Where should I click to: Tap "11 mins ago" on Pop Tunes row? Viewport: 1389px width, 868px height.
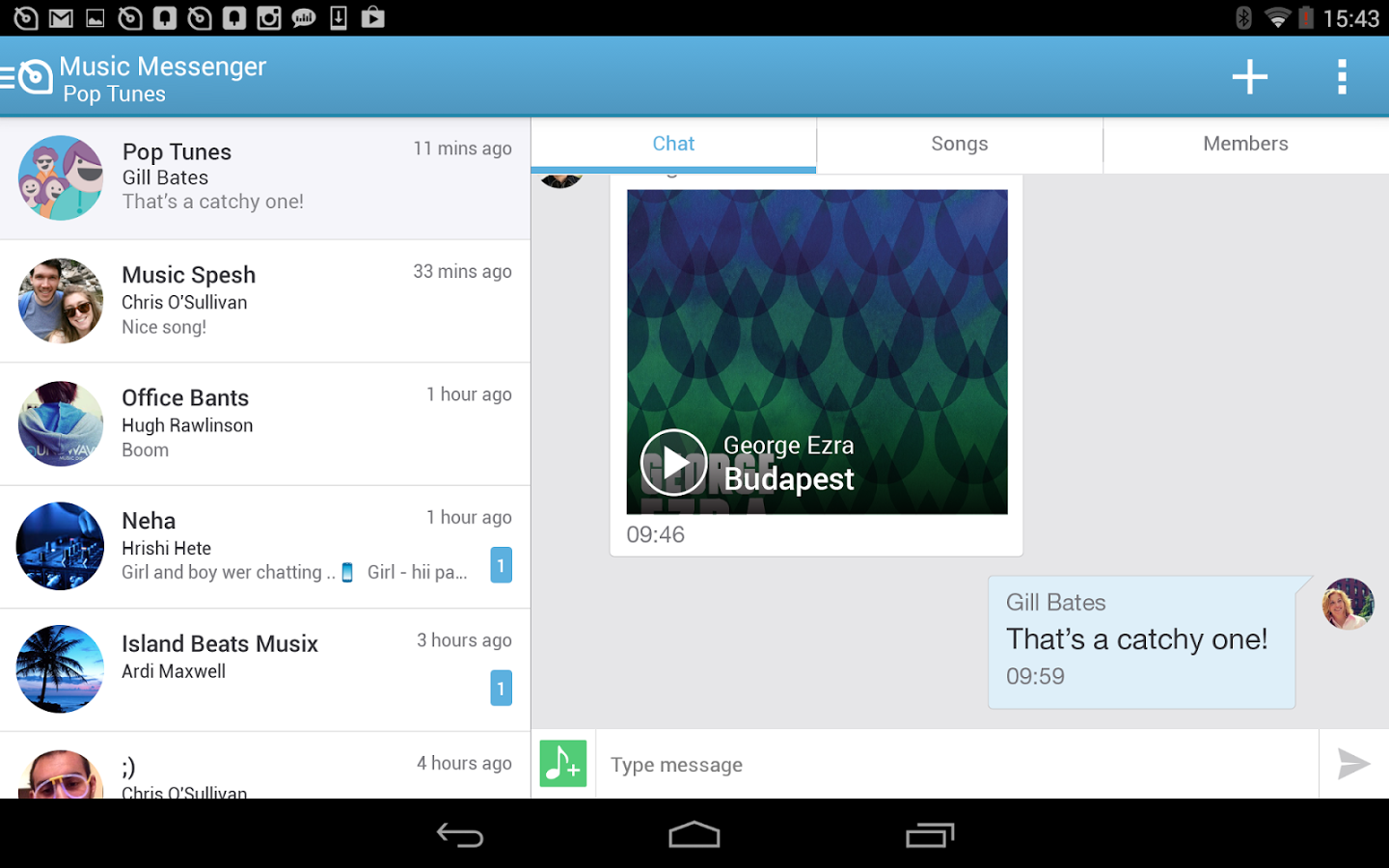coord(463,149)
